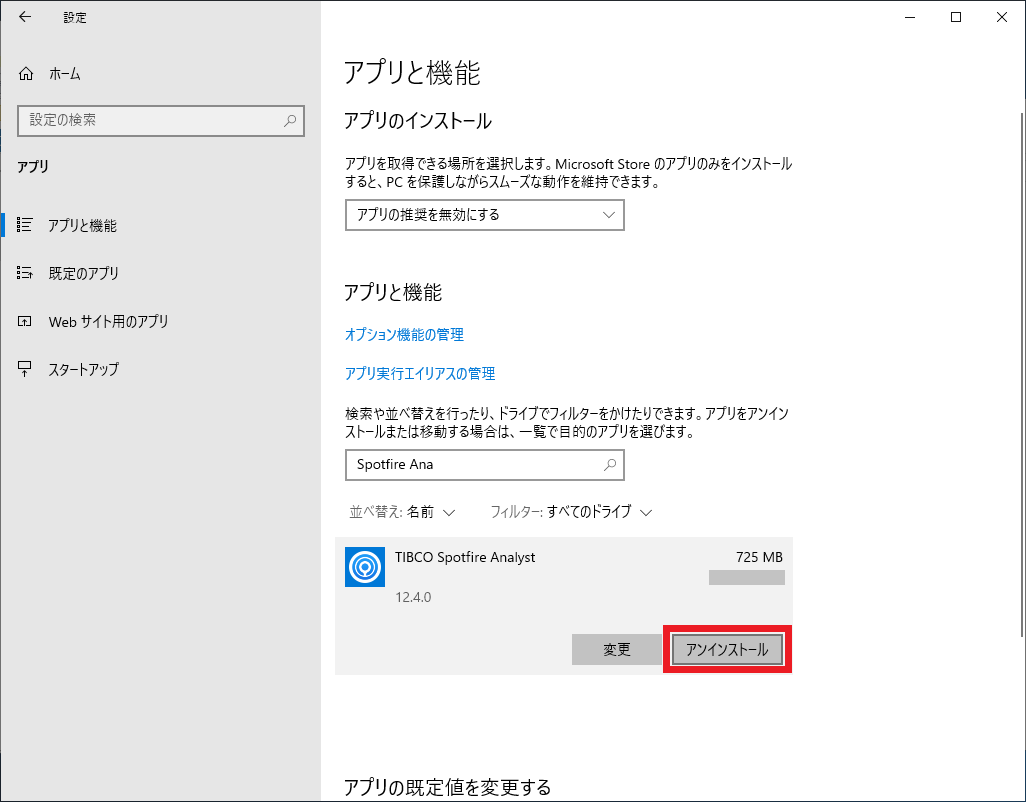
Task: Open Web サイト用のアプリ settings
Action: pos(109,321)
